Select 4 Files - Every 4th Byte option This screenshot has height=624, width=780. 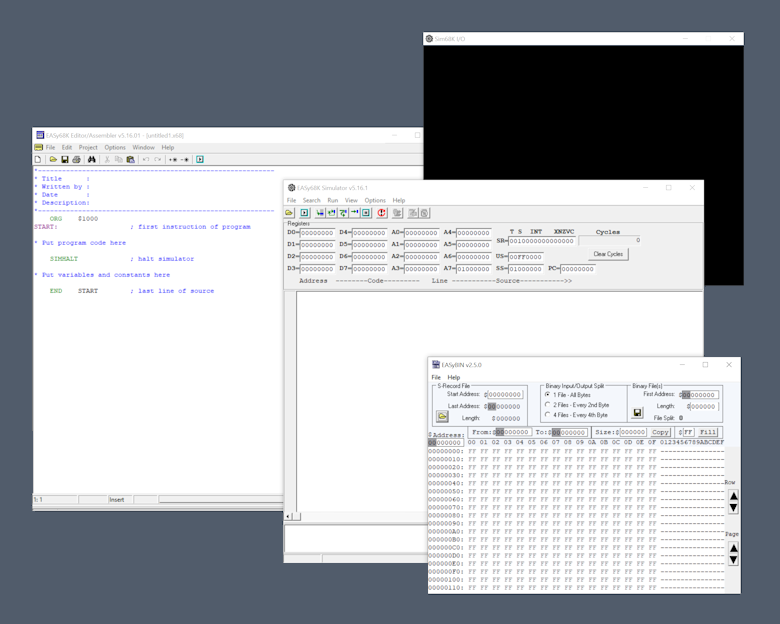point(576,415)
